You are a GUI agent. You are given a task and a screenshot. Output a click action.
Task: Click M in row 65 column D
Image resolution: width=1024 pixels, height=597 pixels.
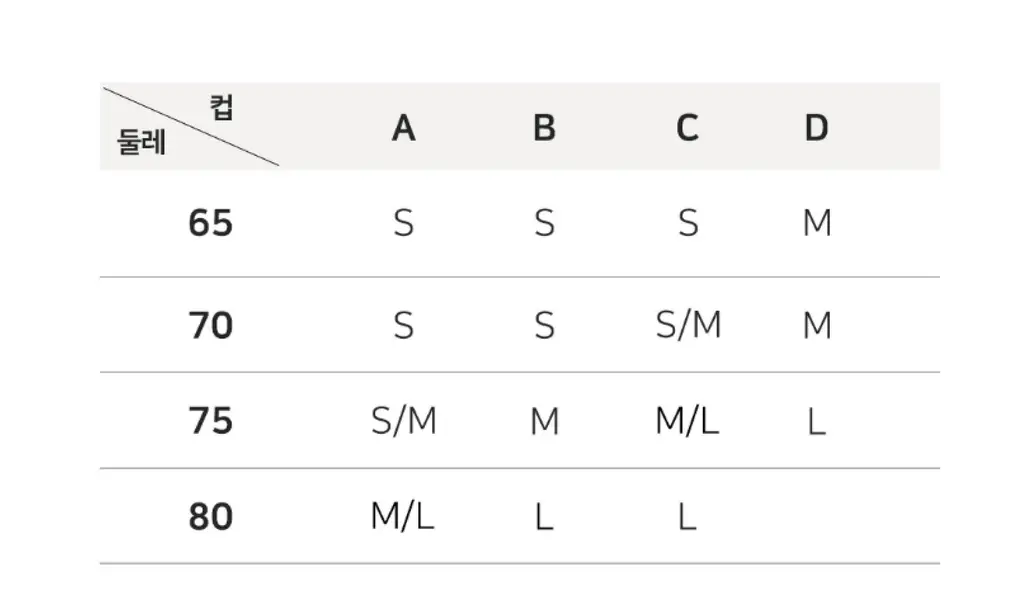(x=817, y=223)
